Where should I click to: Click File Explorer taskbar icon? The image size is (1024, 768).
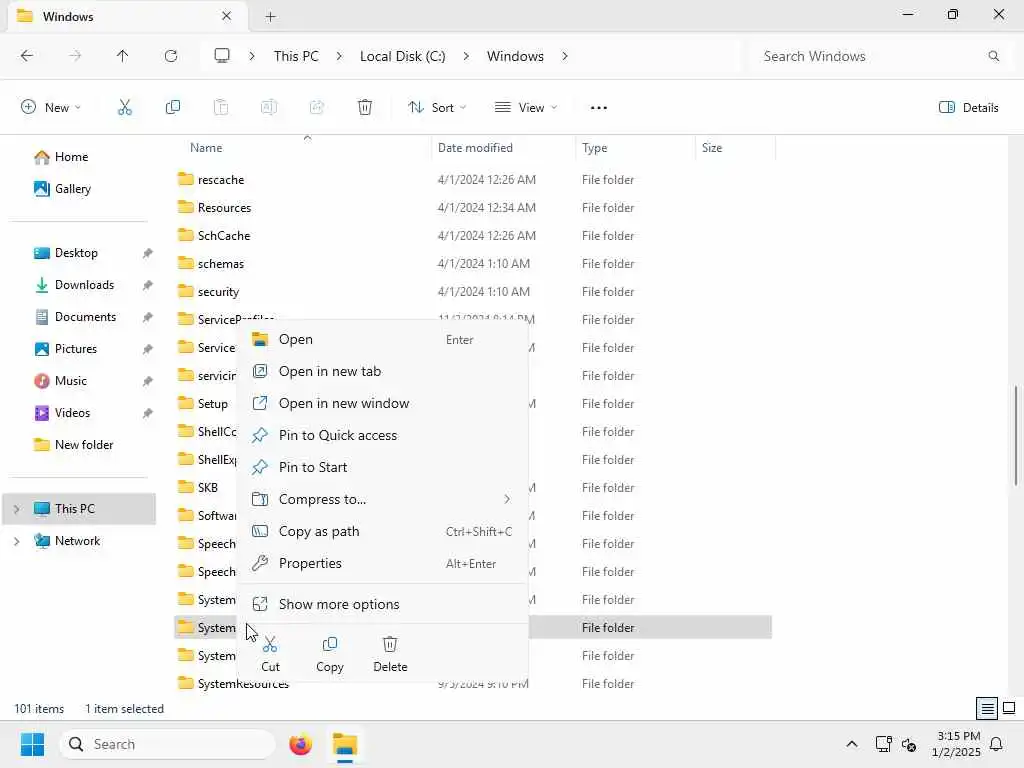tap(345, 744)
